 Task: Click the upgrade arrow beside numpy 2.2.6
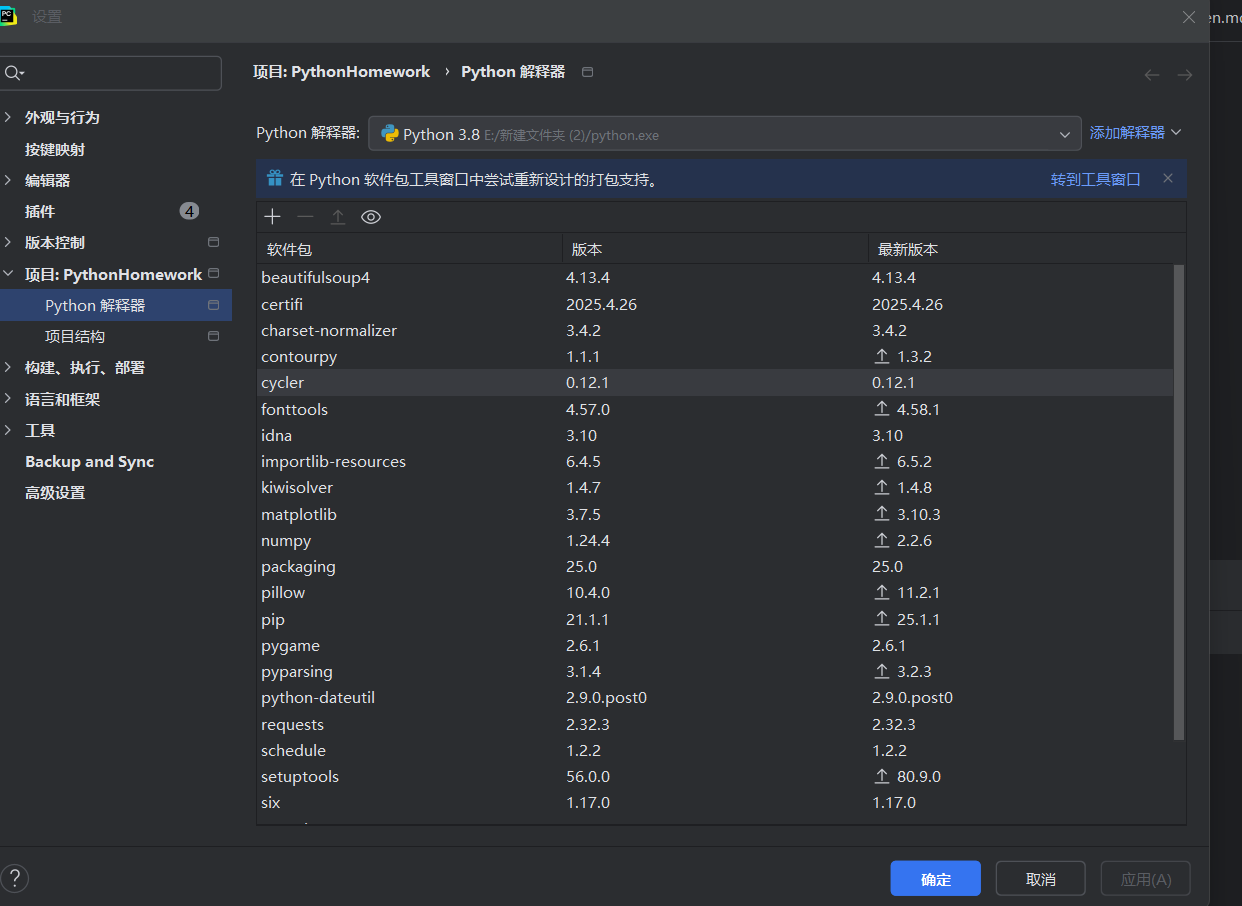(x=882, y=540)
